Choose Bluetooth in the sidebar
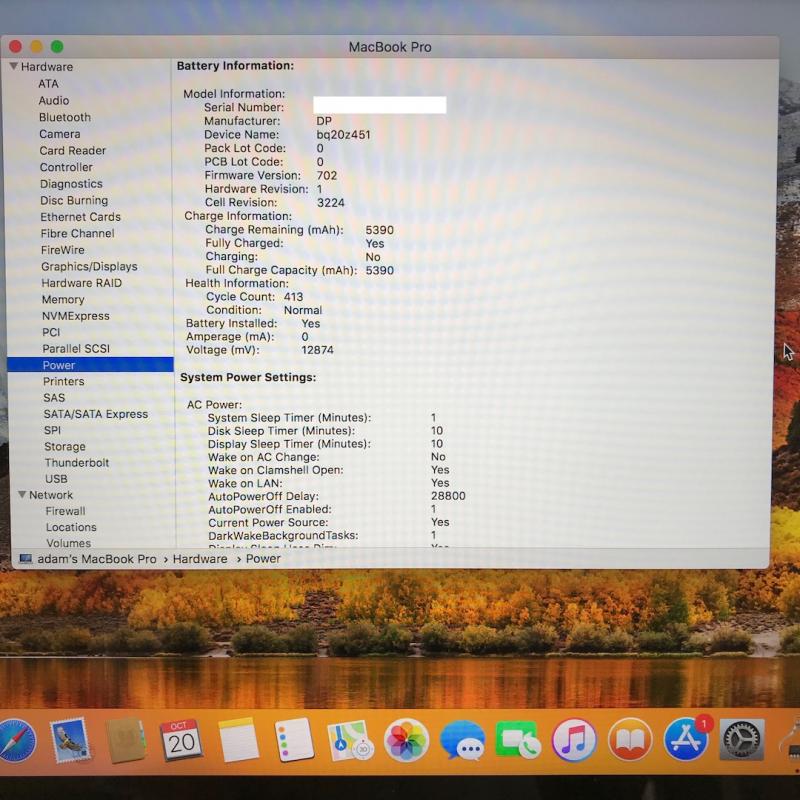The image size is (800, 800). tap(65, 117)
